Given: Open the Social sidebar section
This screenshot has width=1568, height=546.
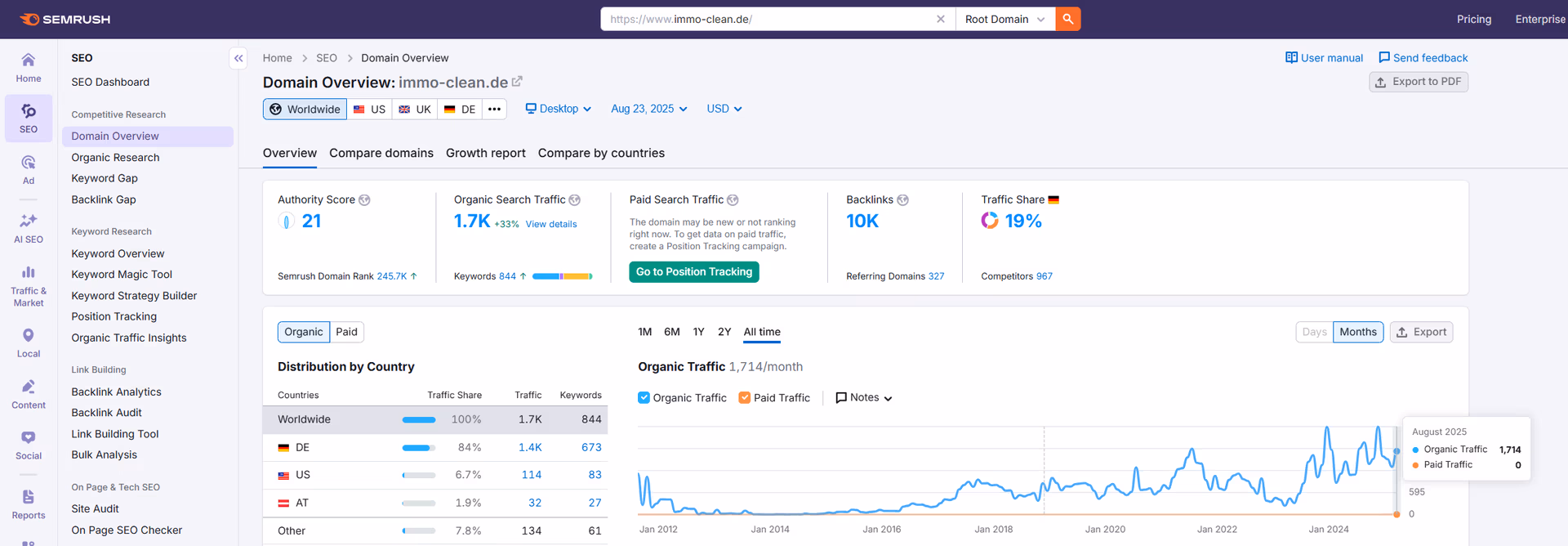Looking at the screenshot, I should 29,445.
